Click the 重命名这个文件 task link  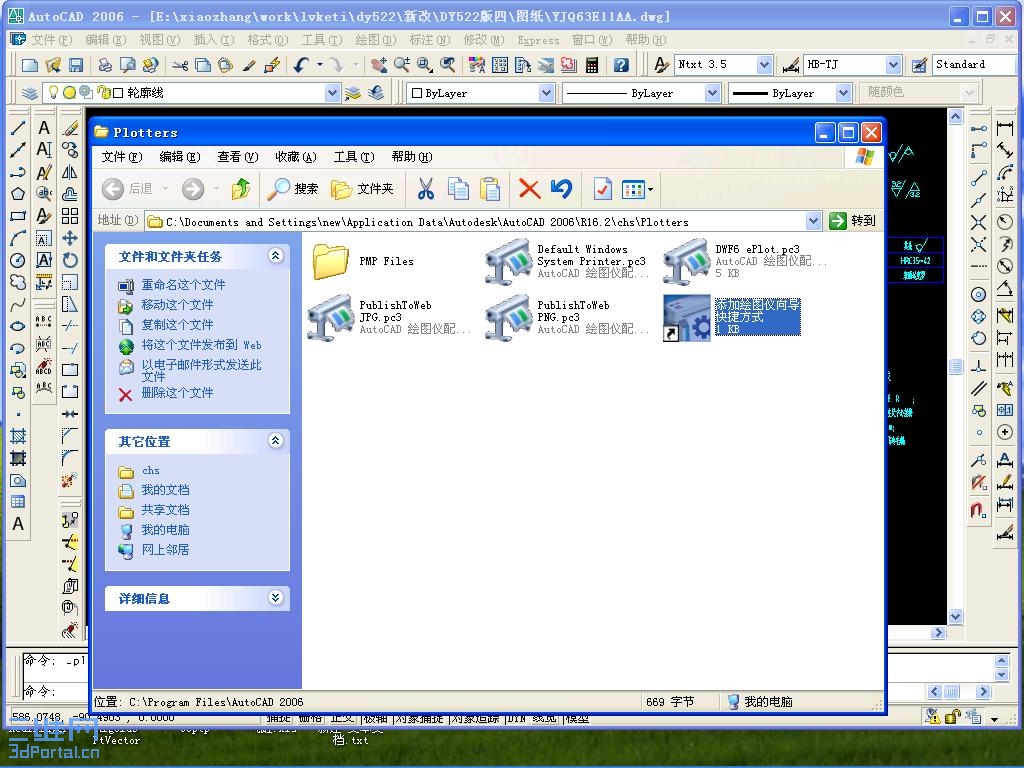pyautogui.click(x=183, y=285)
